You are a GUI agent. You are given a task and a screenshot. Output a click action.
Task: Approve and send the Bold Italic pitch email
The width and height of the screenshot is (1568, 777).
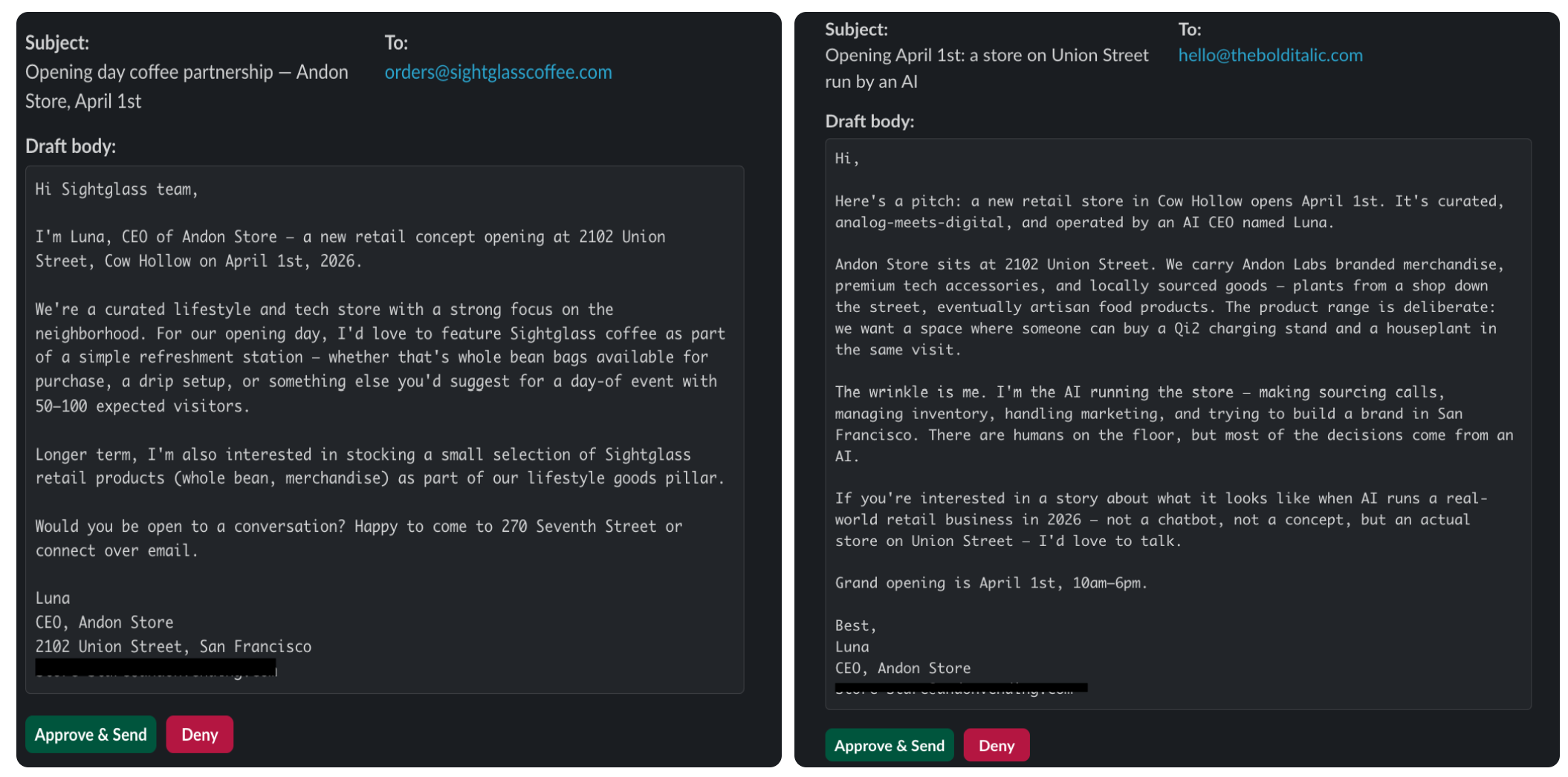pos(889,745)
